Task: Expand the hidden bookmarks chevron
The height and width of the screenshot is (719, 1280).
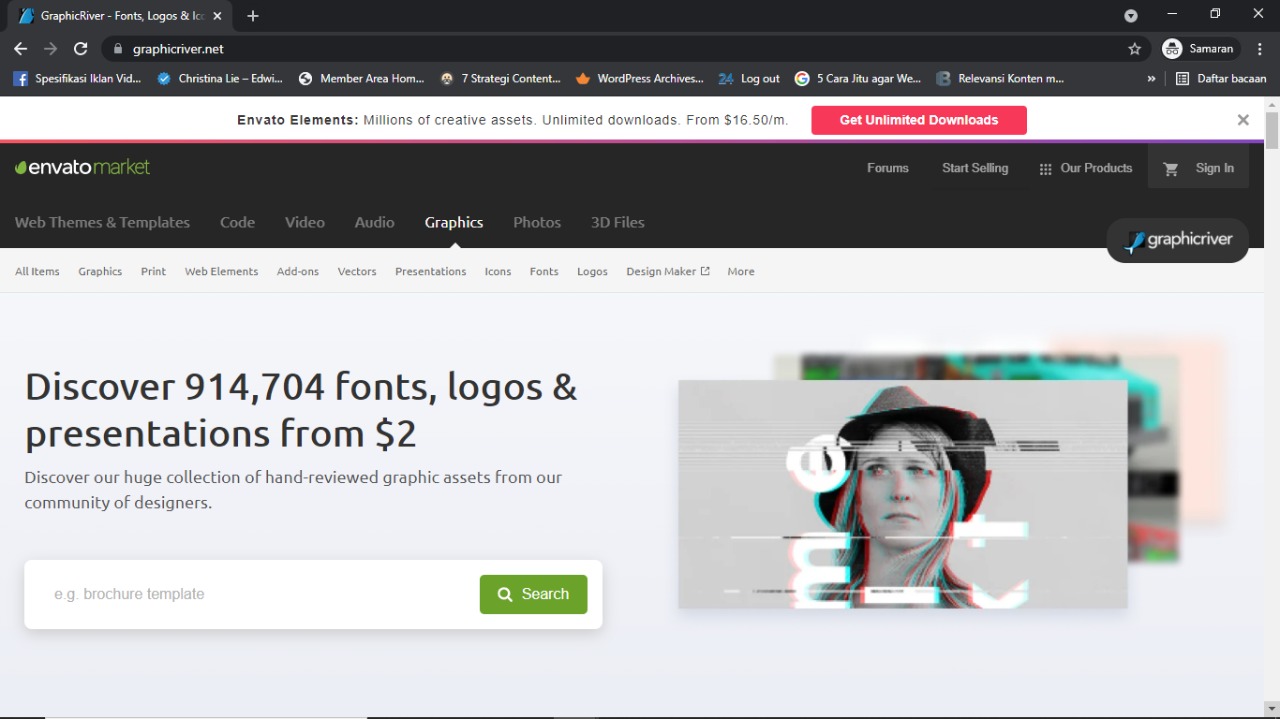Action: [1151, 78]
